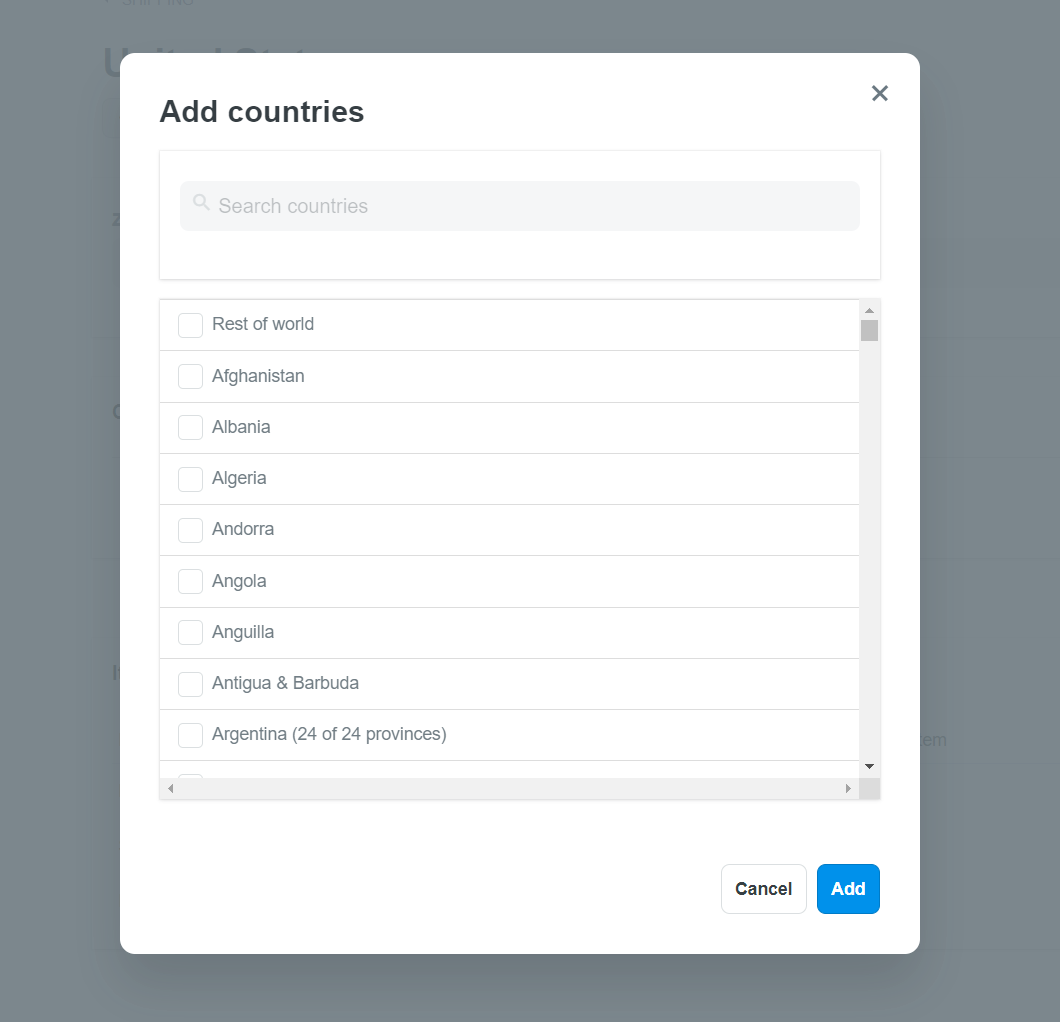This screenshot has width=1060, height=1022.
Task: Mark the Anguilla checkbox
Action: click(190, 633)
